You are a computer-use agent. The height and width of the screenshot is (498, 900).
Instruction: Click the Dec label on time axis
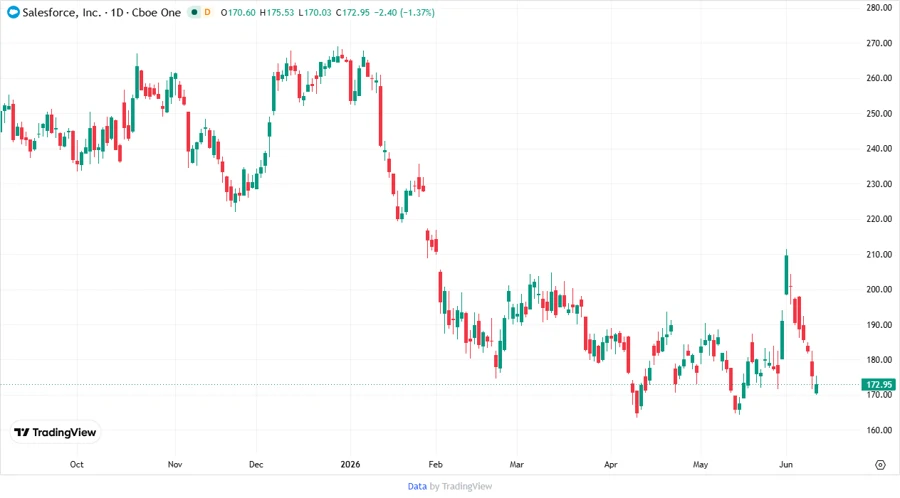pyautogui.click(x=256, y=464)
